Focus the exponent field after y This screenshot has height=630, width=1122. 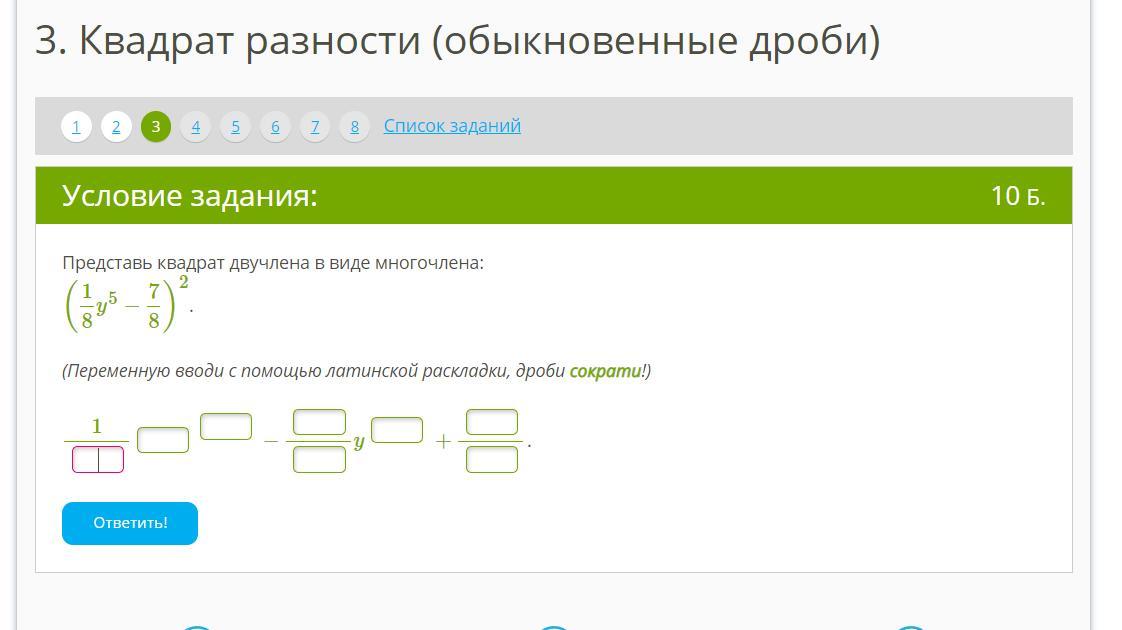point(397,430)
